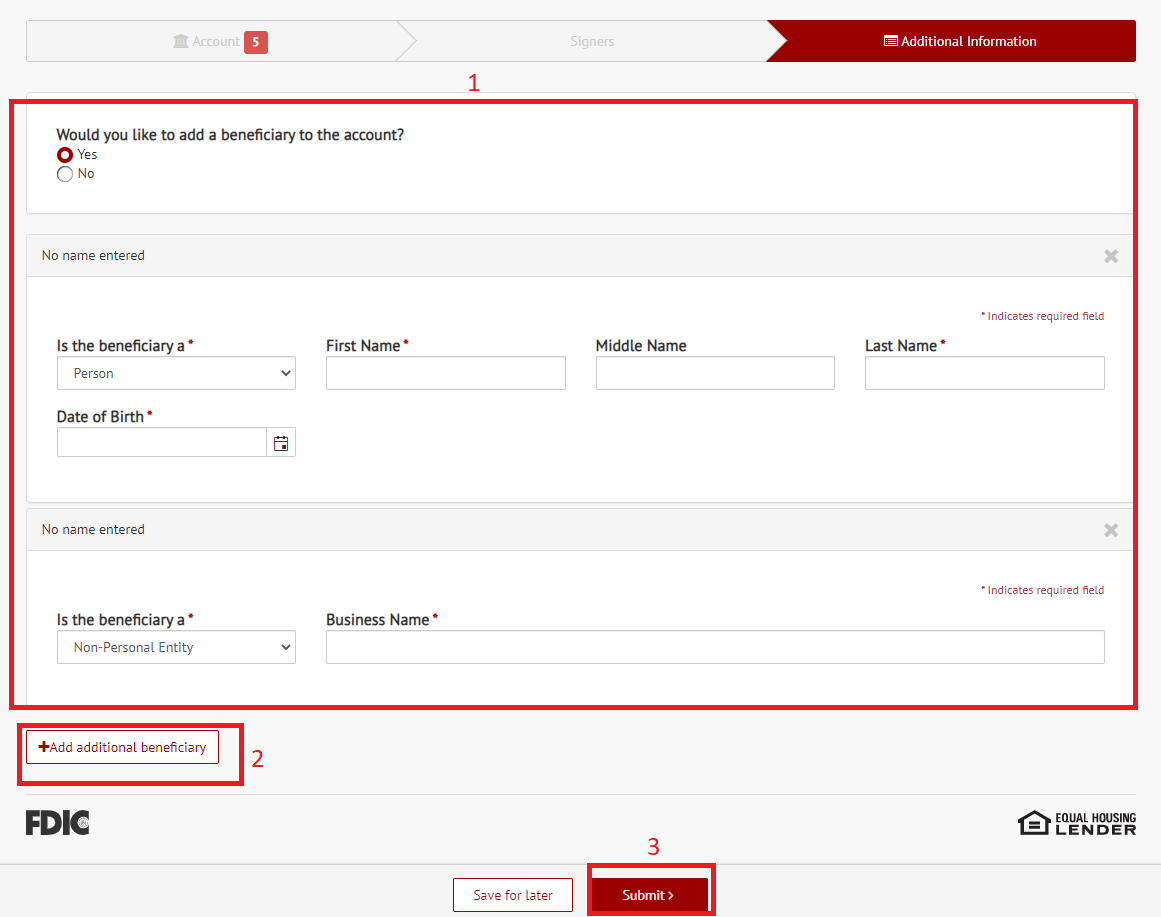Open the Non-Personal Entity type dropdown
Image resolution: width=1161 pixels, height=917 pixels.
click(176, 647)
